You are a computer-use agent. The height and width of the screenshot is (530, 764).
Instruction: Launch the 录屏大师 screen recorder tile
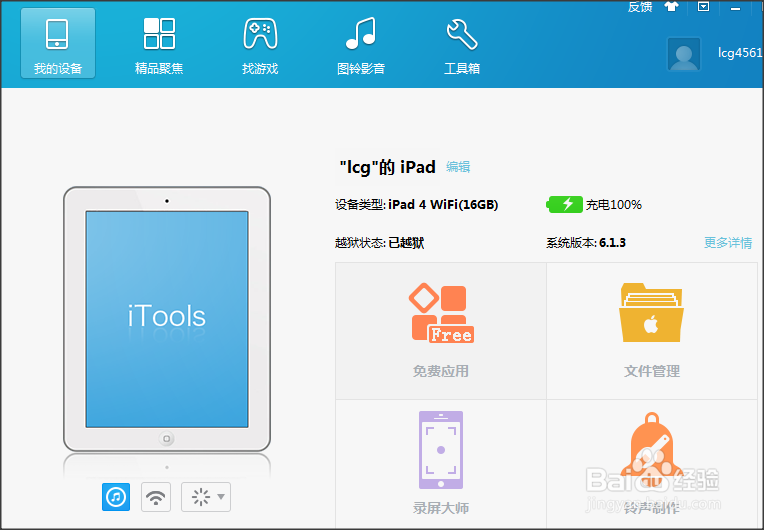tap(441, 464)
